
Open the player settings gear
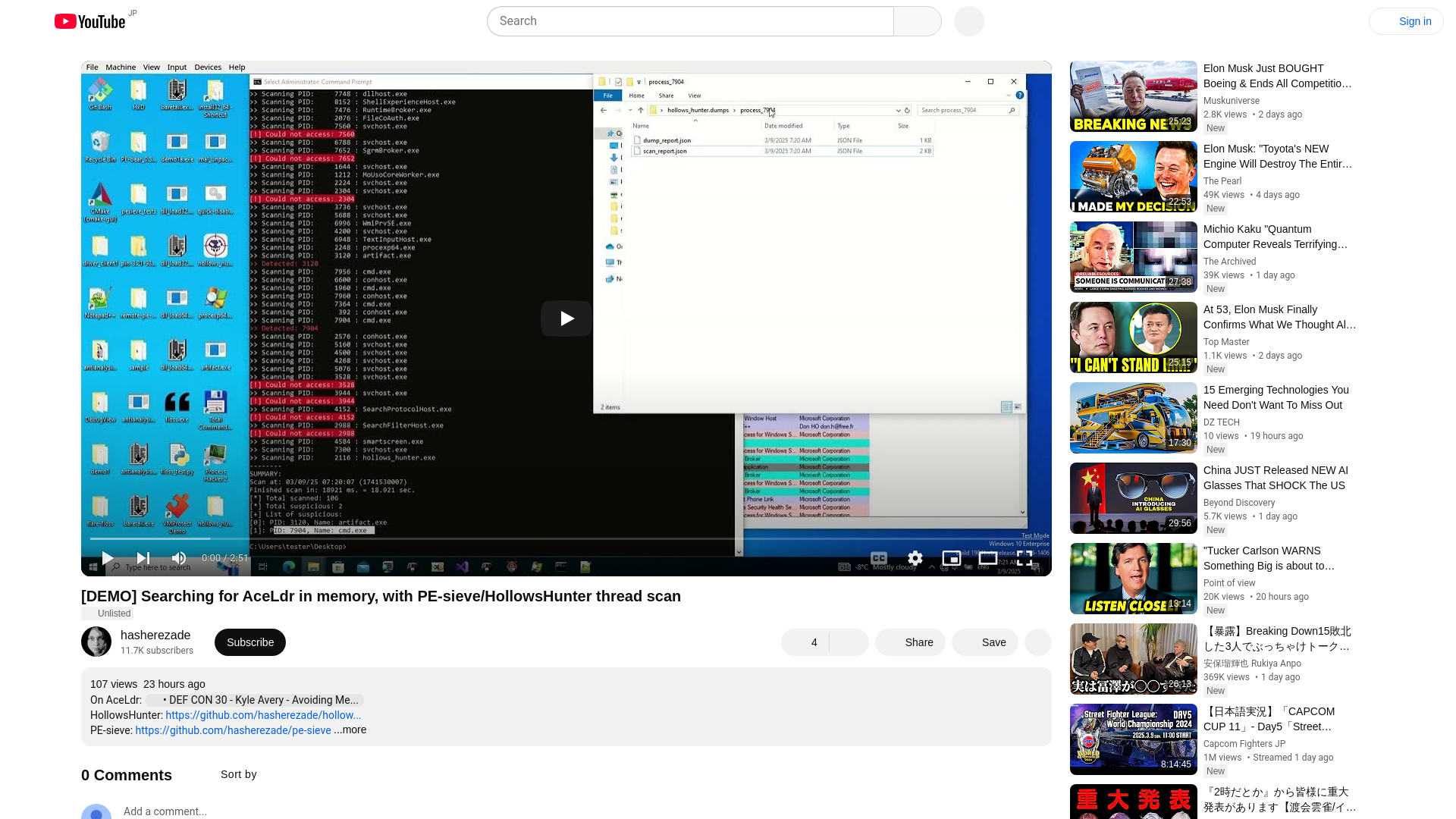915,559
